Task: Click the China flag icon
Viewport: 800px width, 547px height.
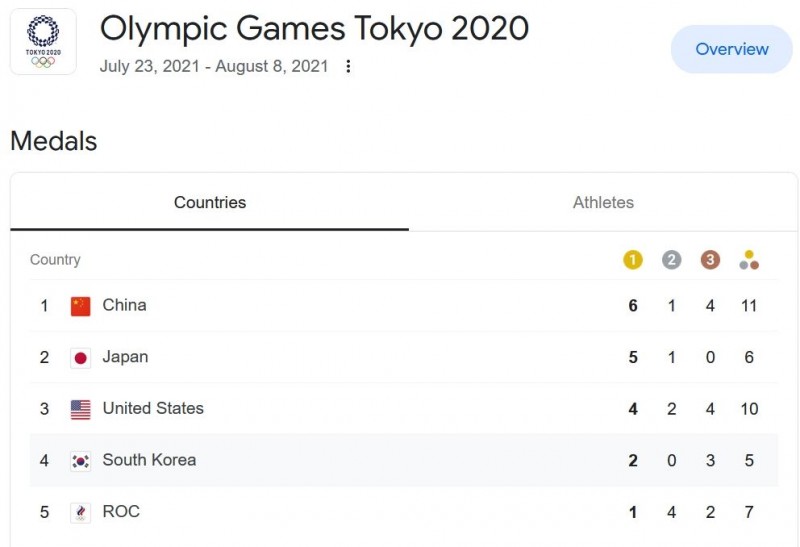Action: 81,306
